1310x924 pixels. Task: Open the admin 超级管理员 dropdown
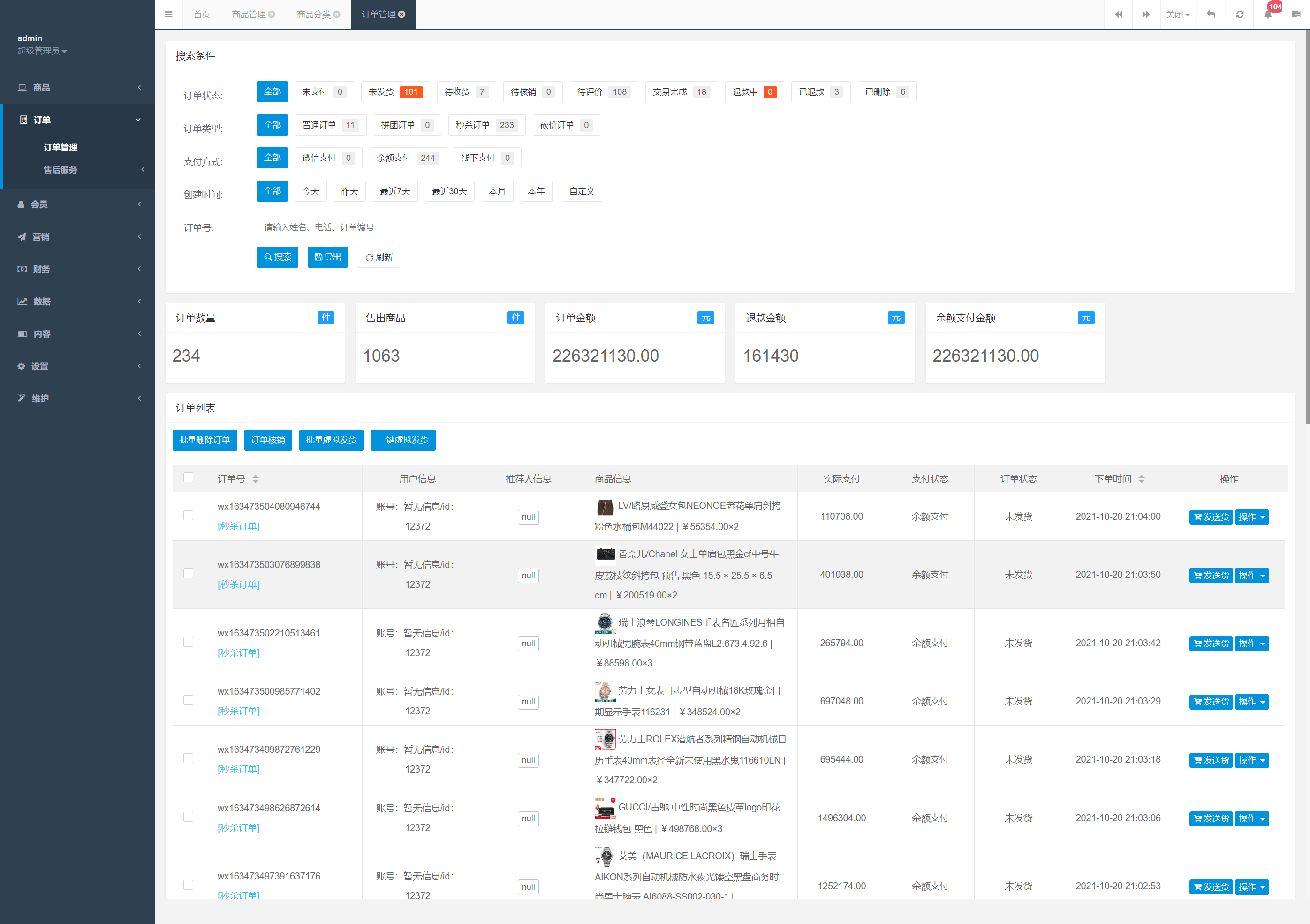[x=42, y=51]
